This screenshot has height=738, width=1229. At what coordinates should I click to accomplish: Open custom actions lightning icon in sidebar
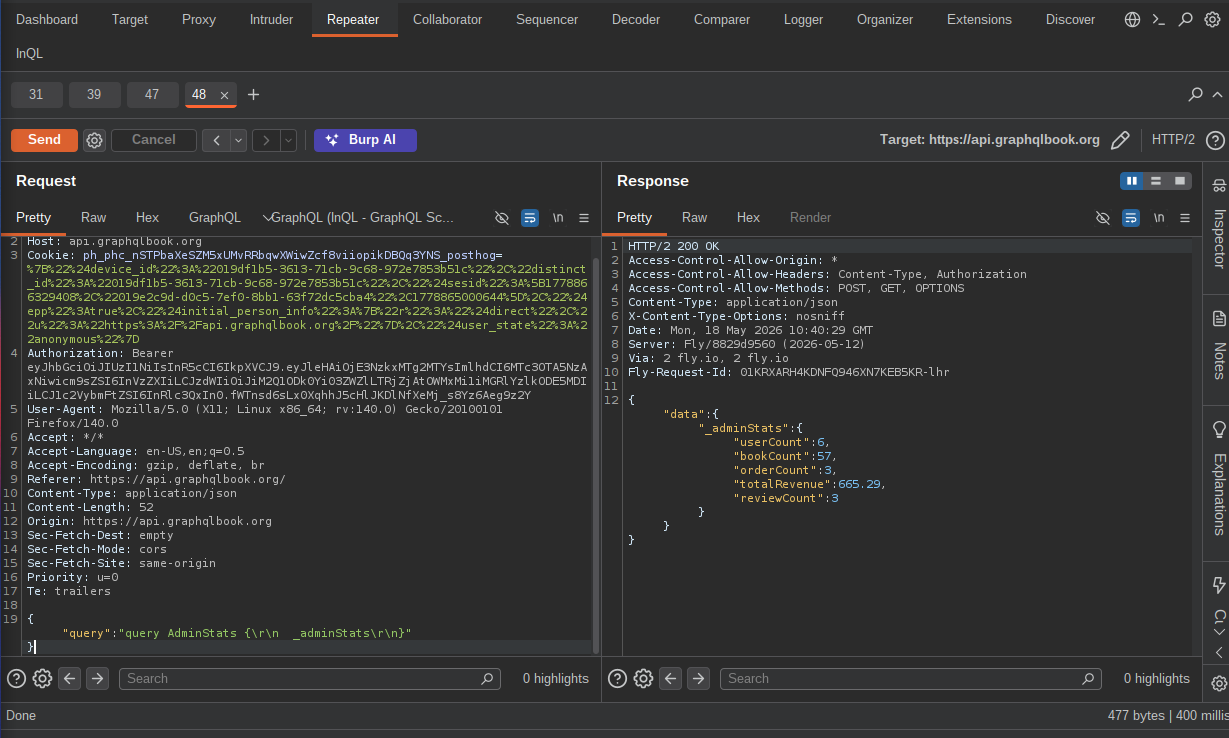[1218, 585]
